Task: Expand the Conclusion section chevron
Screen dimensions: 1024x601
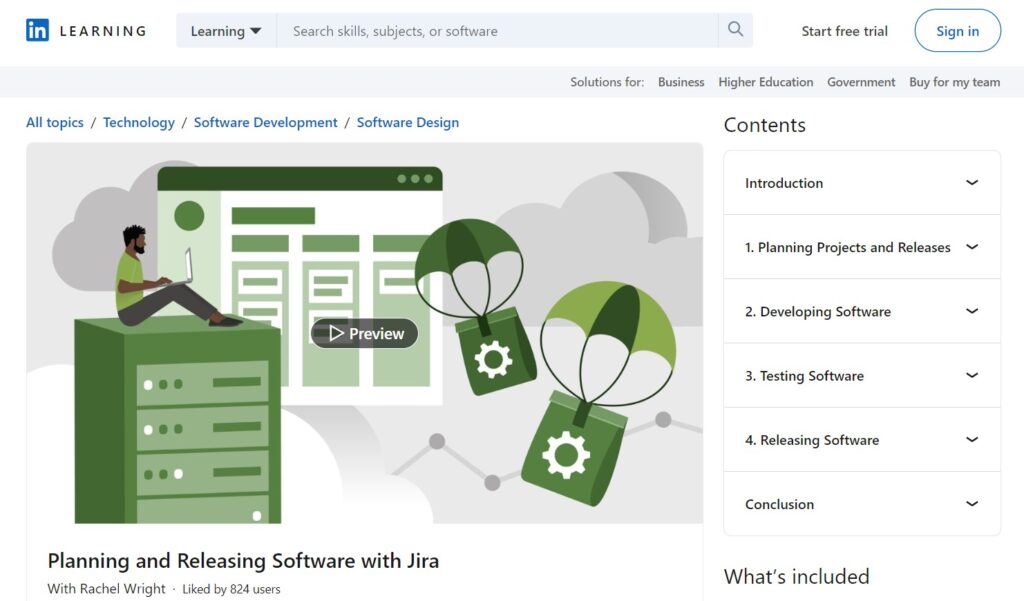Action: pos(972,504)
